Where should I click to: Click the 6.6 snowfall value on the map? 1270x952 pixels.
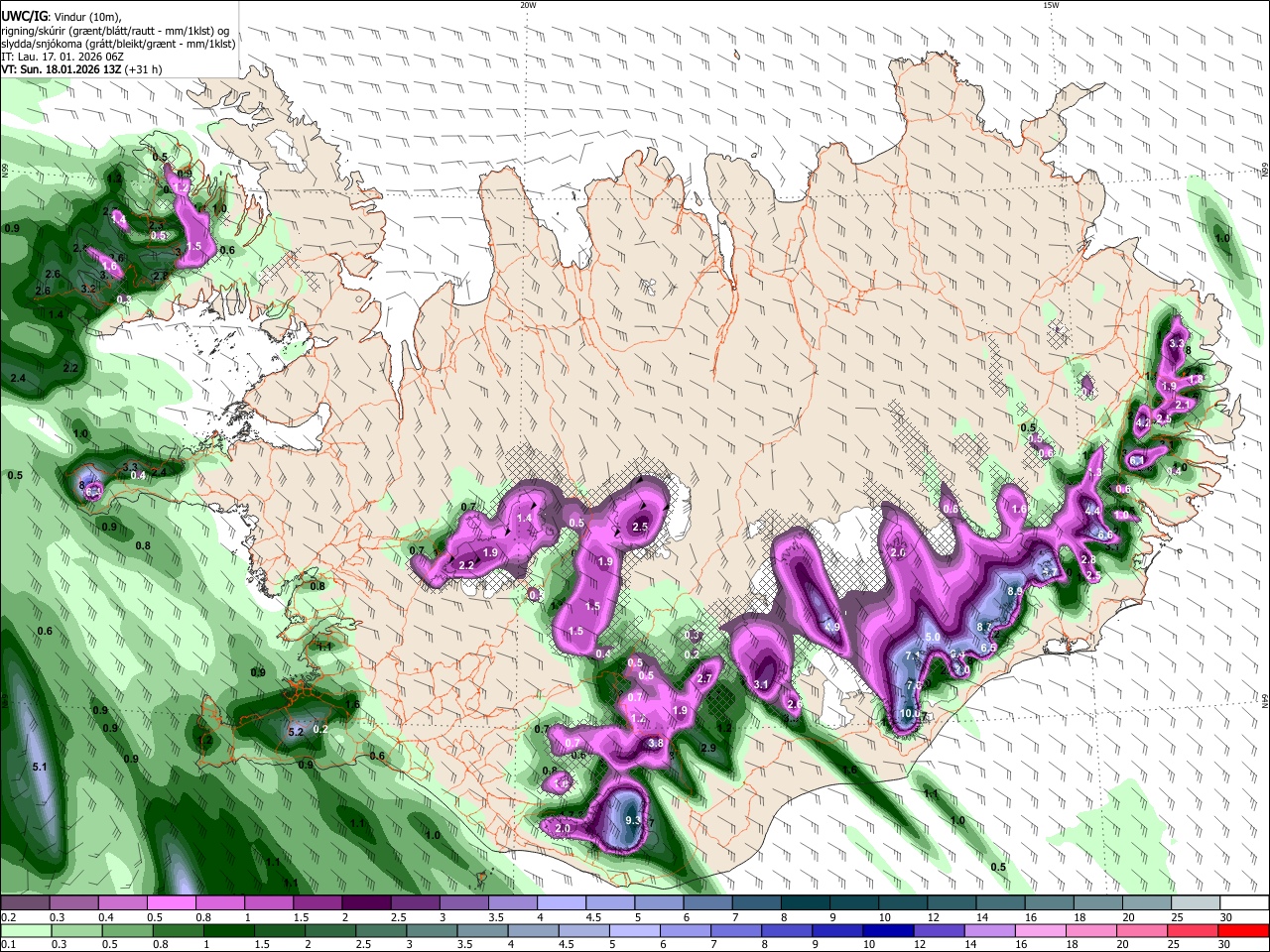tap(1104, 535)
